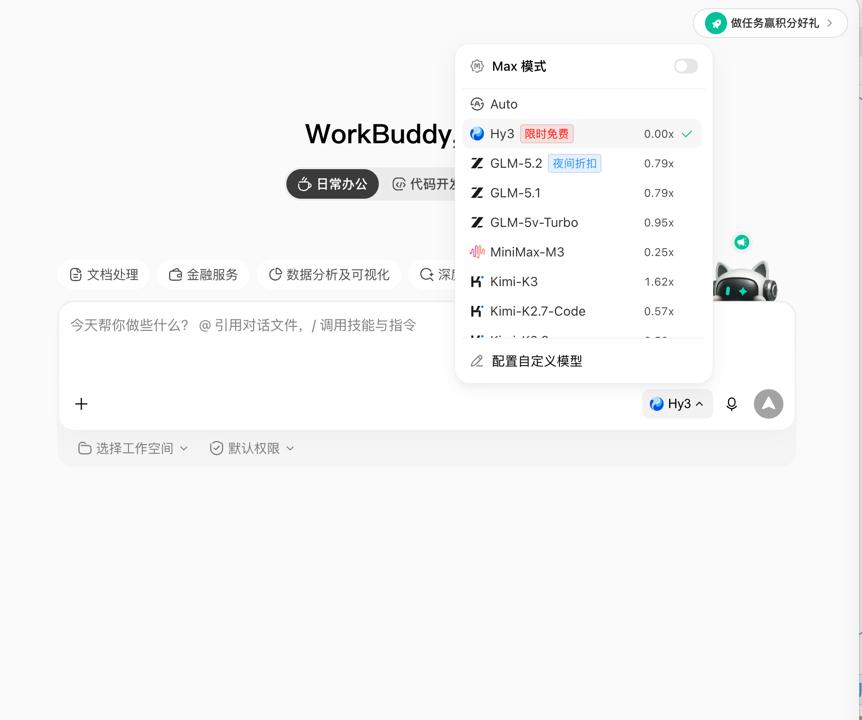Image resolution: width=862 pixels, height=720 pixels.
Task: Collapse the Hy3 model selector dropdown
Action: coord(677,404)
